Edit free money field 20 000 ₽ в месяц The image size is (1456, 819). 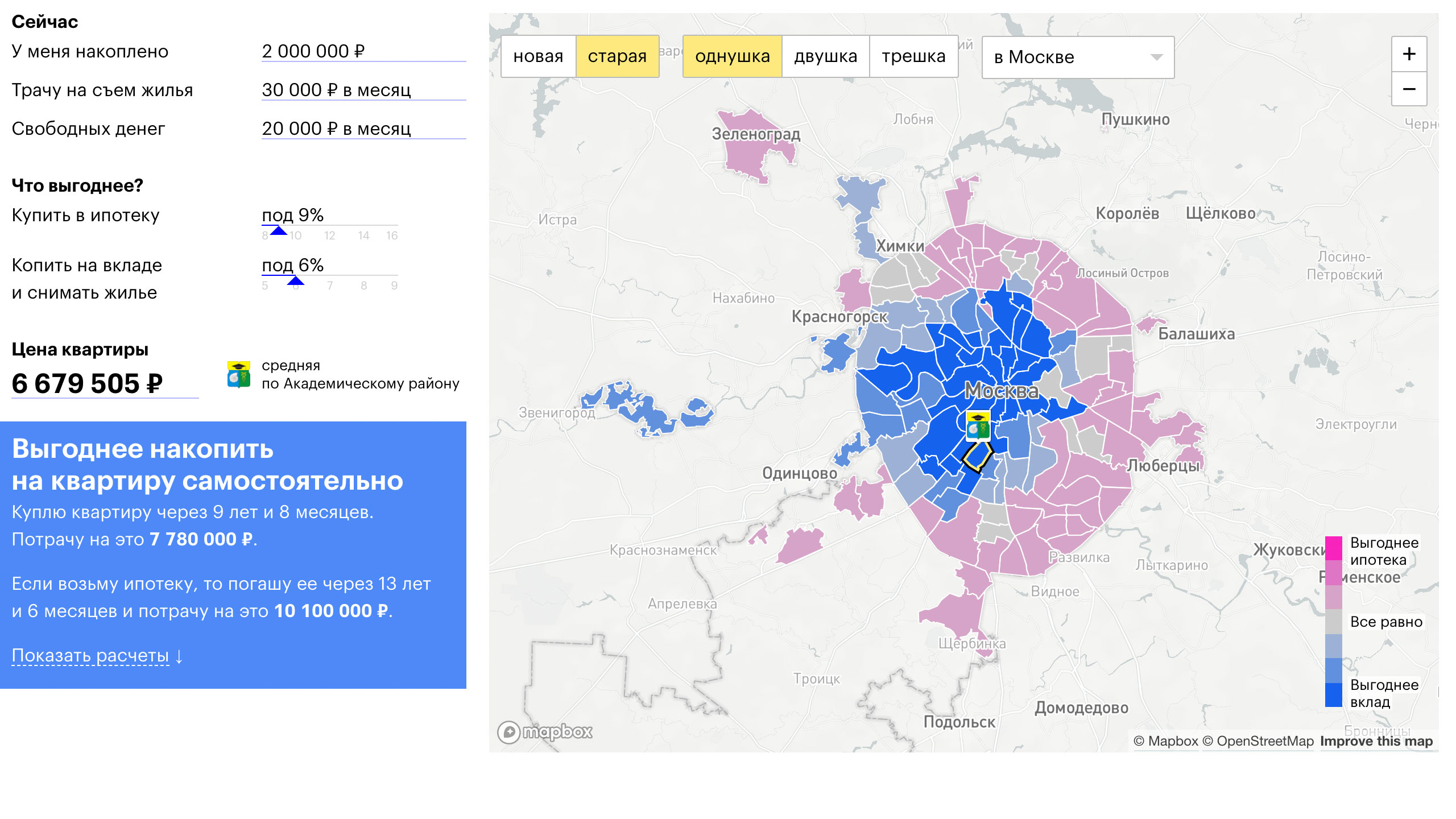(x=363, y=129)
